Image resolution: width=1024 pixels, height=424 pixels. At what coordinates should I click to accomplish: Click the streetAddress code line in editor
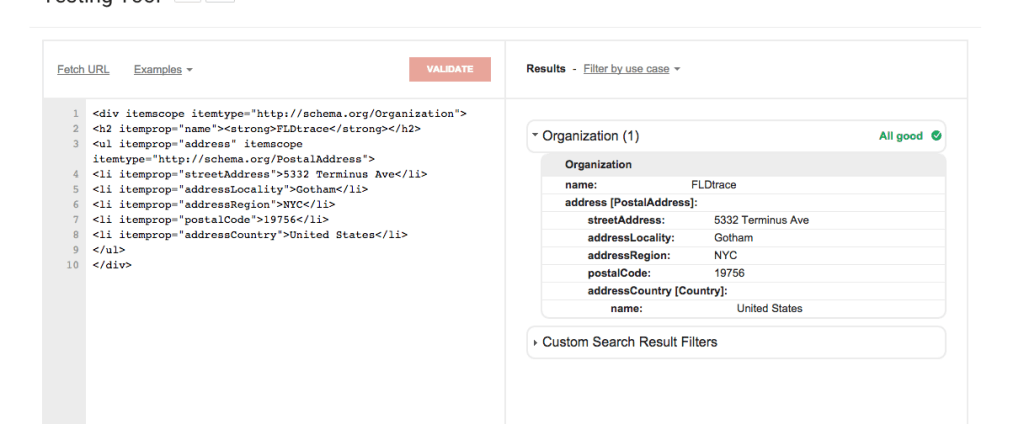[259, 173]
